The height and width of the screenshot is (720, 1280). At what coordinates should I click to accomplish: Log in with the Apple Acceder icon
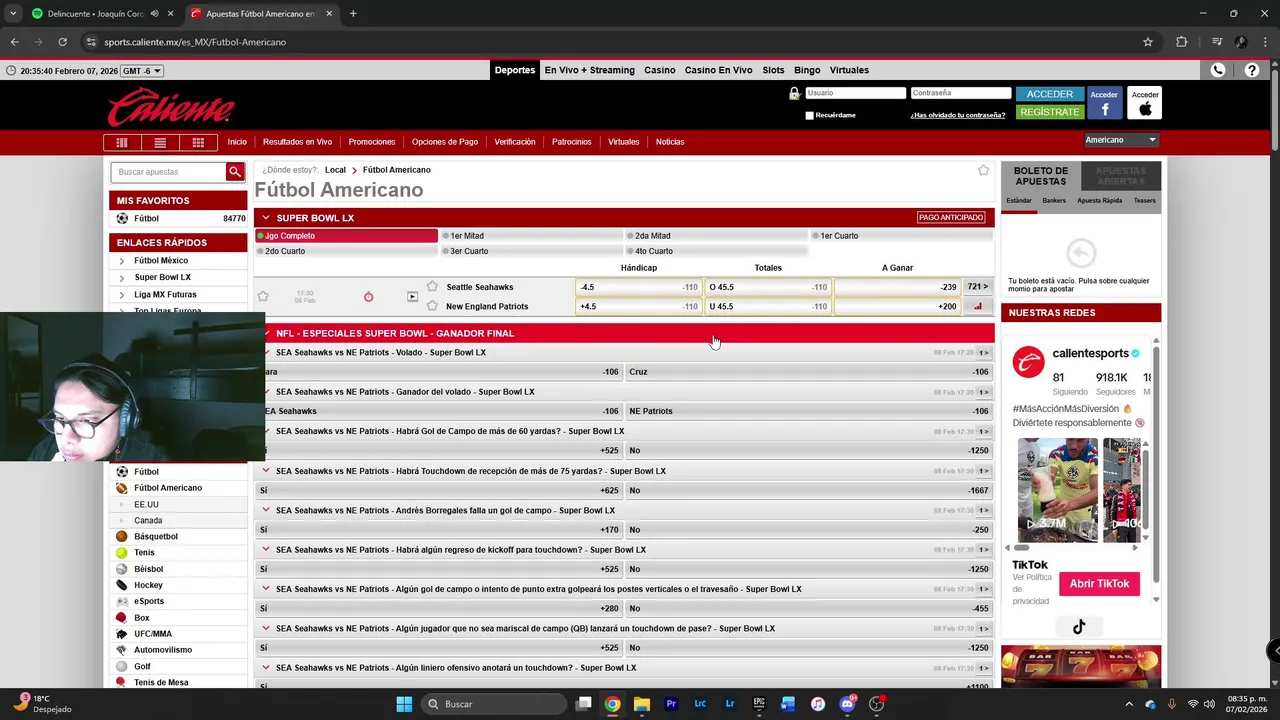[1145, 103]
